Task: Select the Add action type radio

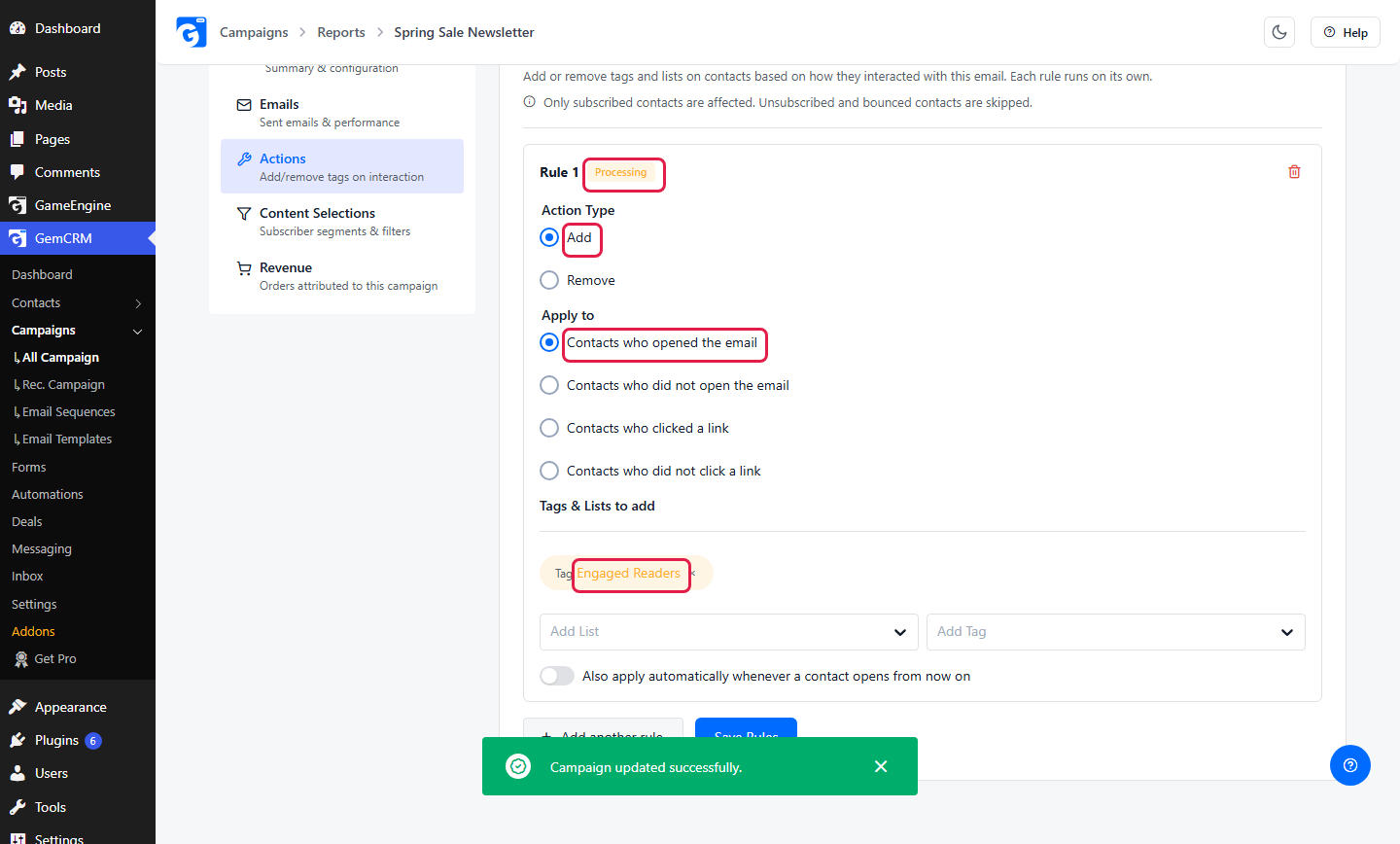Action: 549,237
